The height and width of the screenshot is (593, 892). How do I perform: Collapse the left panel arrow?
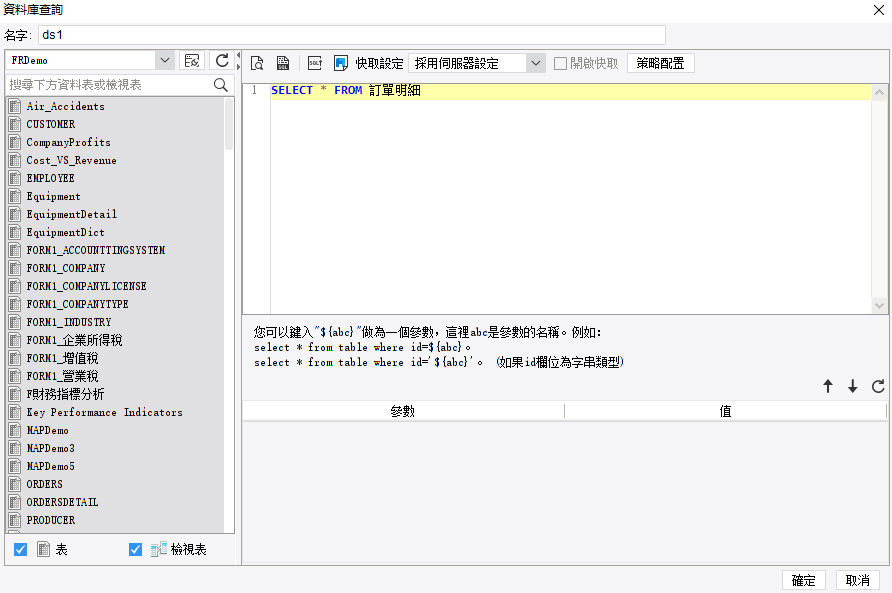(238, 55)
